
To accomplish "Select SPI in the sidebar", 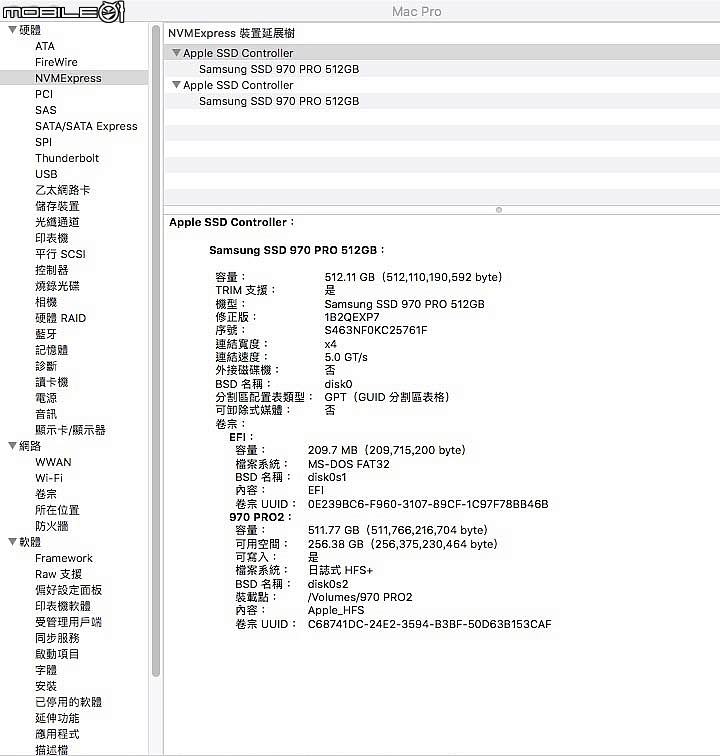I will [x=43, y=142].
